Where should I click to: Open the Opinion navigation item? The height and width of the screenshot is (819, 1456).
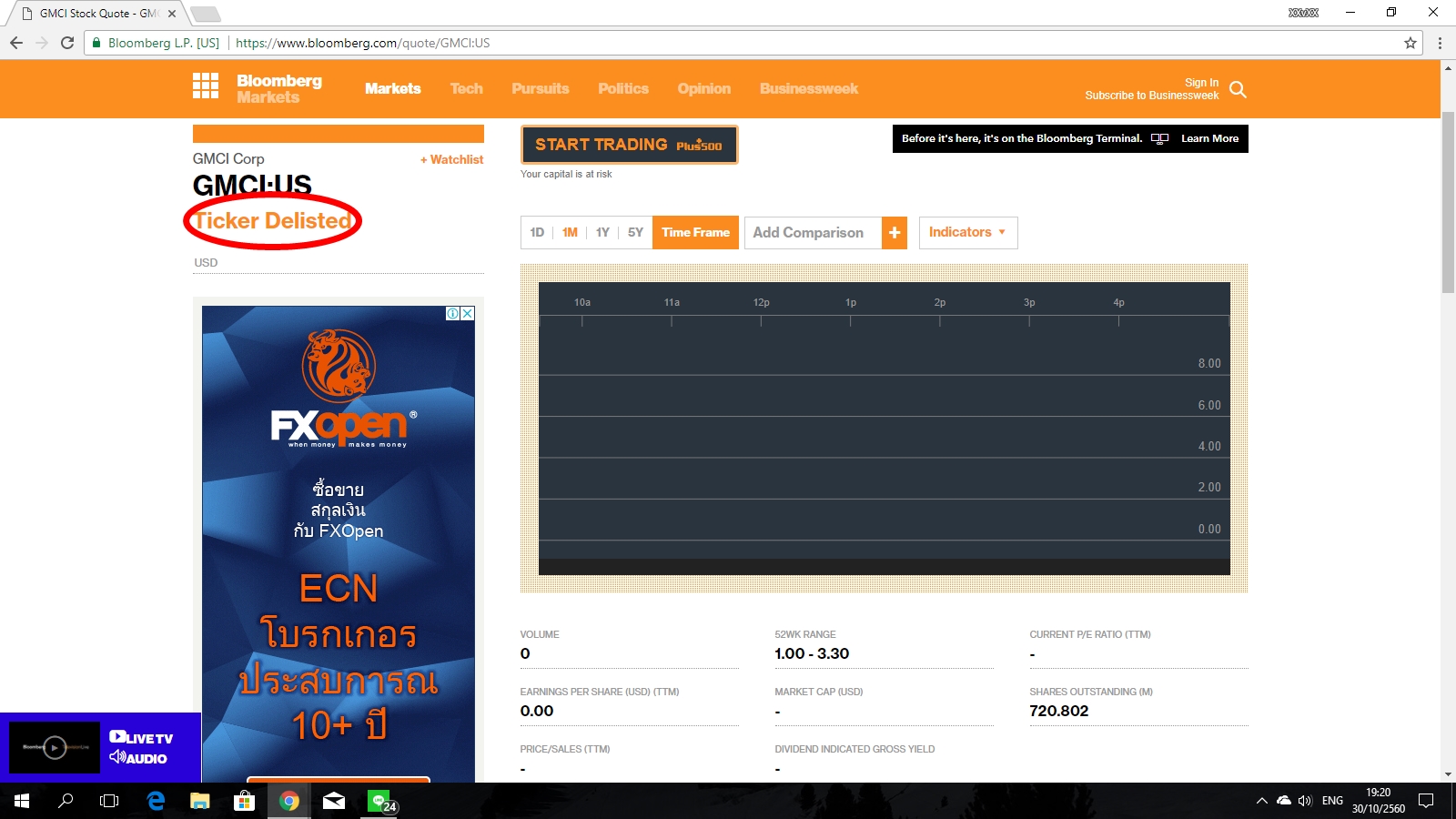coord(704,88)
